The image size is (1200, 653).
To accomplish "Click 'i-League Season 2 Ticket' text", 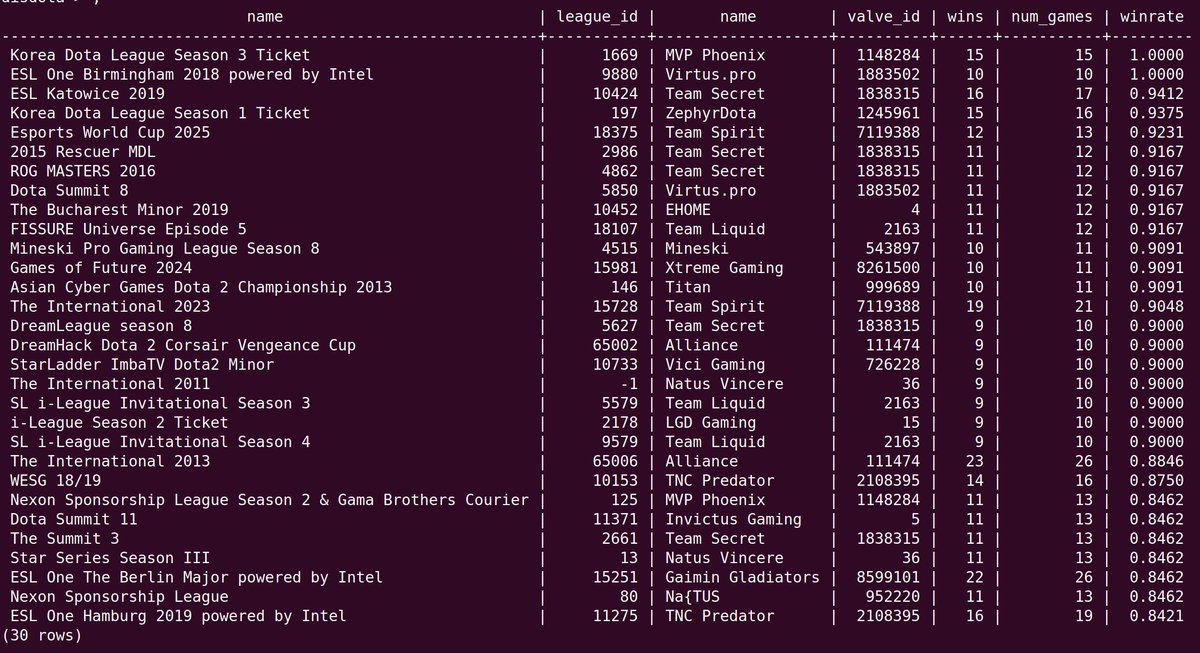I will (119, 422).
